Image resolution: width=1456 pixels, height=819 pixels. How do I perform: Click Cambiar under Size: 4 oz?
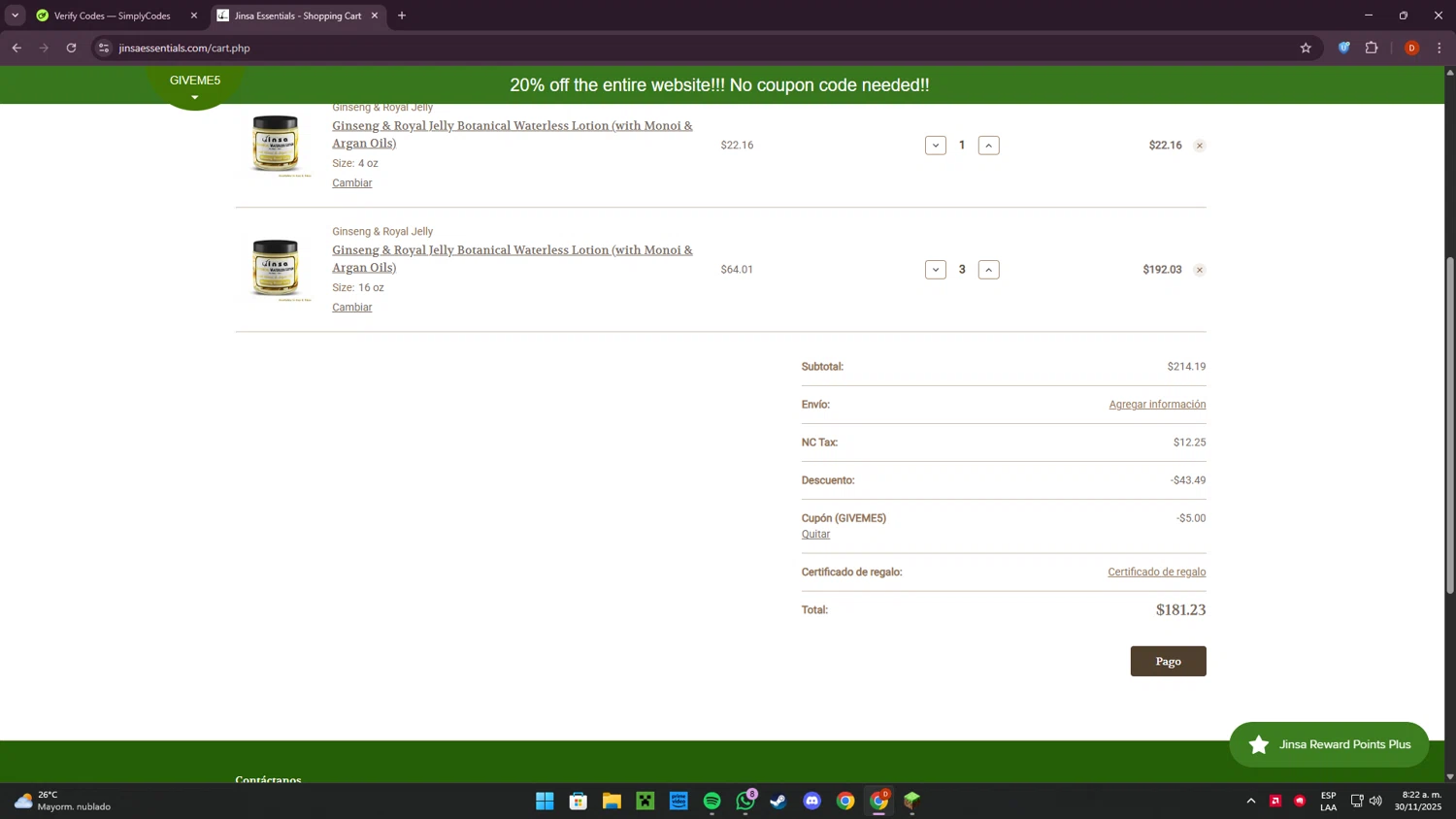coord(352,182)
